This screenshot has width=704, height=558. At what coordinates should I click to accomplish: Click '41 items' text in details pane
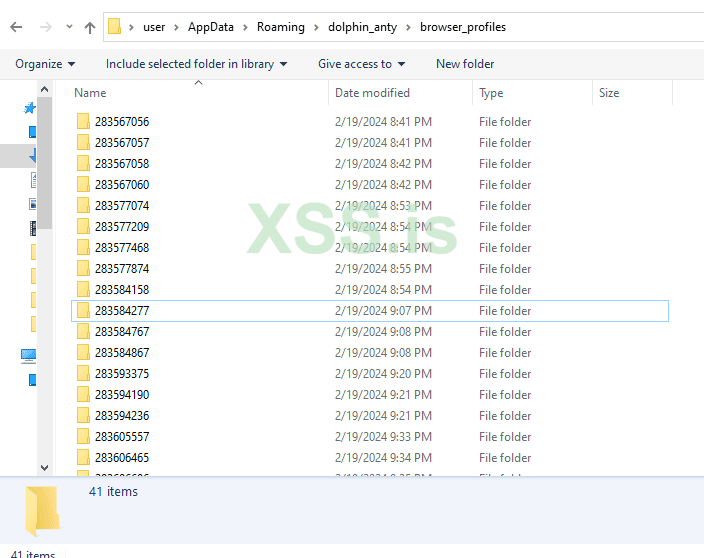pos(113,492)
